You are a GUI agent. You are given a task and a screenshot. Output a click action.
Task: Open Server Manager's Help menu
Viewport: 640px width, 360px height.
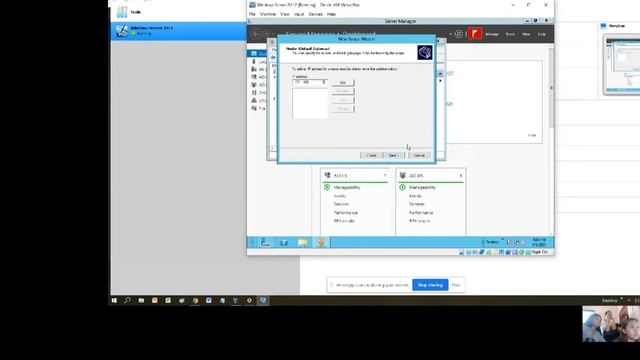(542, 34)
